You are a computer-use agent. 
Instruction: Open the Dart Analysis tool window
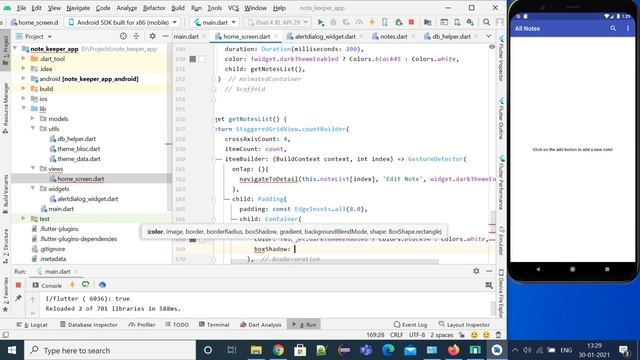[x=261, y=324]
